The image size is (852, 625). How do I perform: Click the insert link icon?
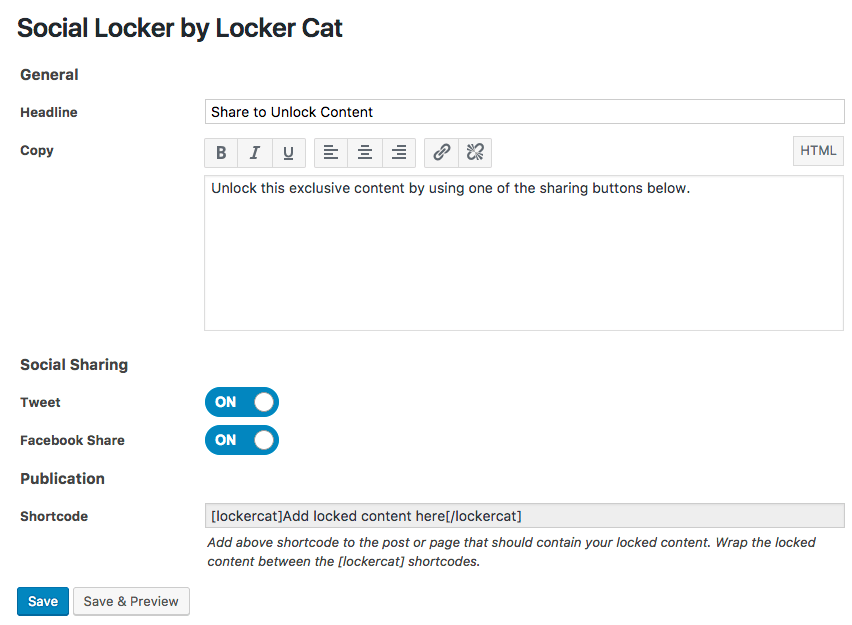click(441, 152)
